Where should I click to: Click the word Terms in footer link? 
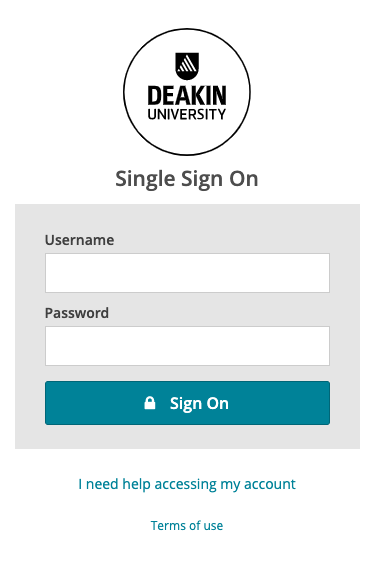tap(166, 525)
